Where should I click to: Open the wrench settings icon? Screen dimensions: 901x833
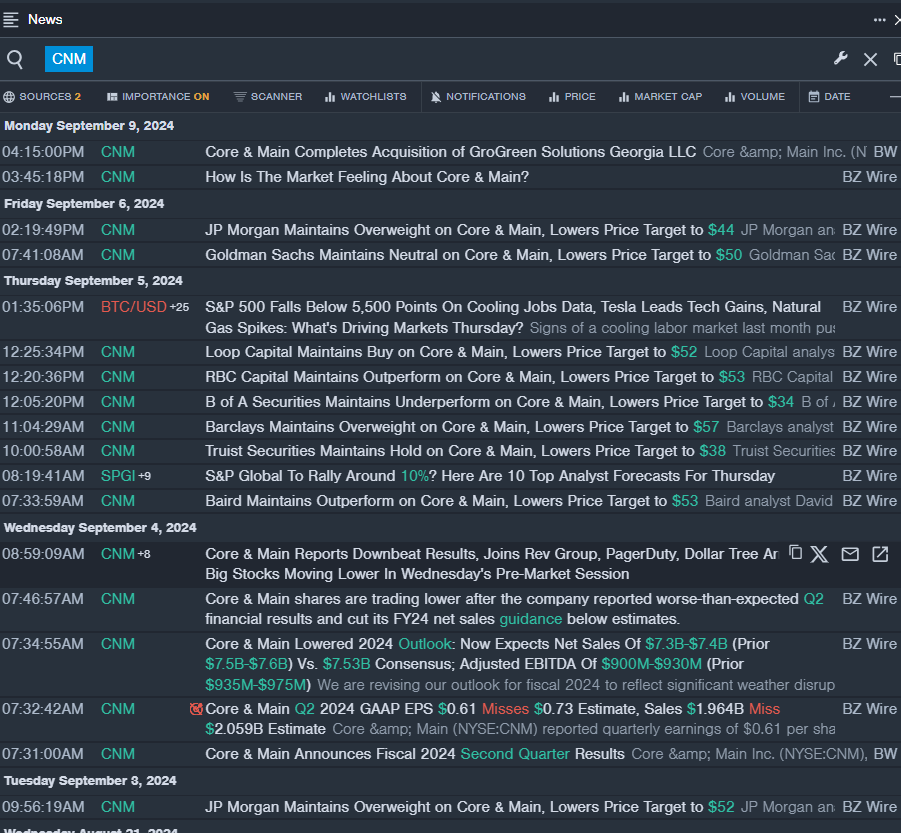(841, 59)
